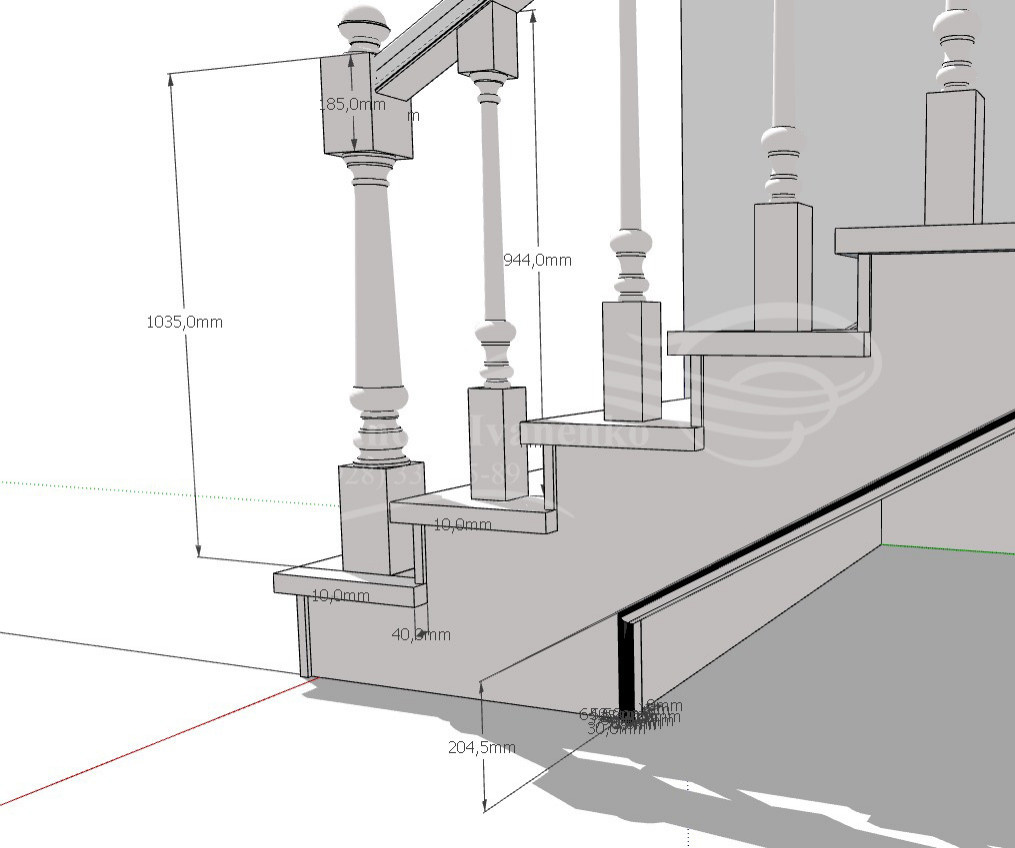Click the square base block of newel post

(366, 520)
